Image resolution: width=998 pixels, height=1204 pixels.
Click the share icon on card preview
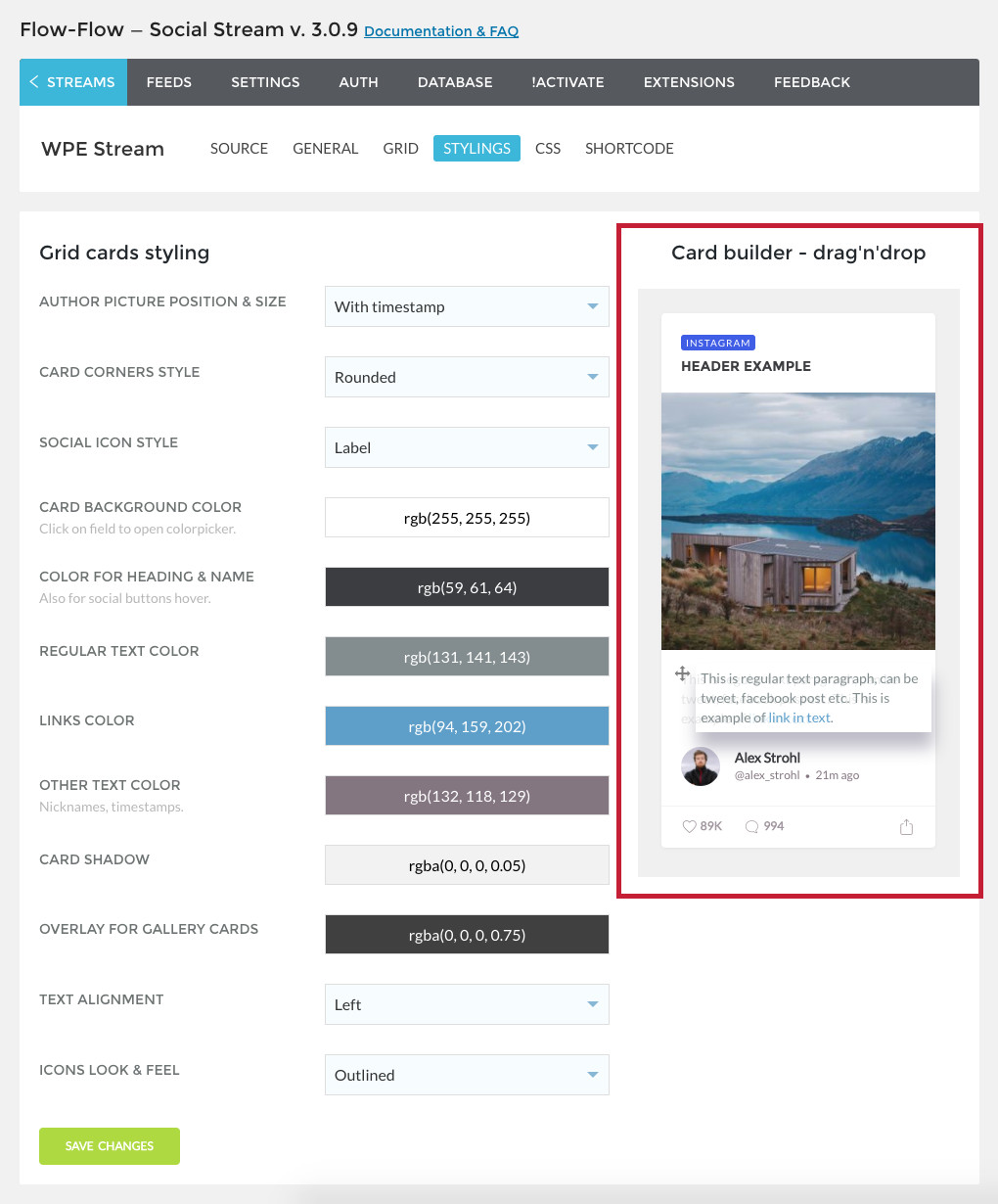click(x=906, y=827)
